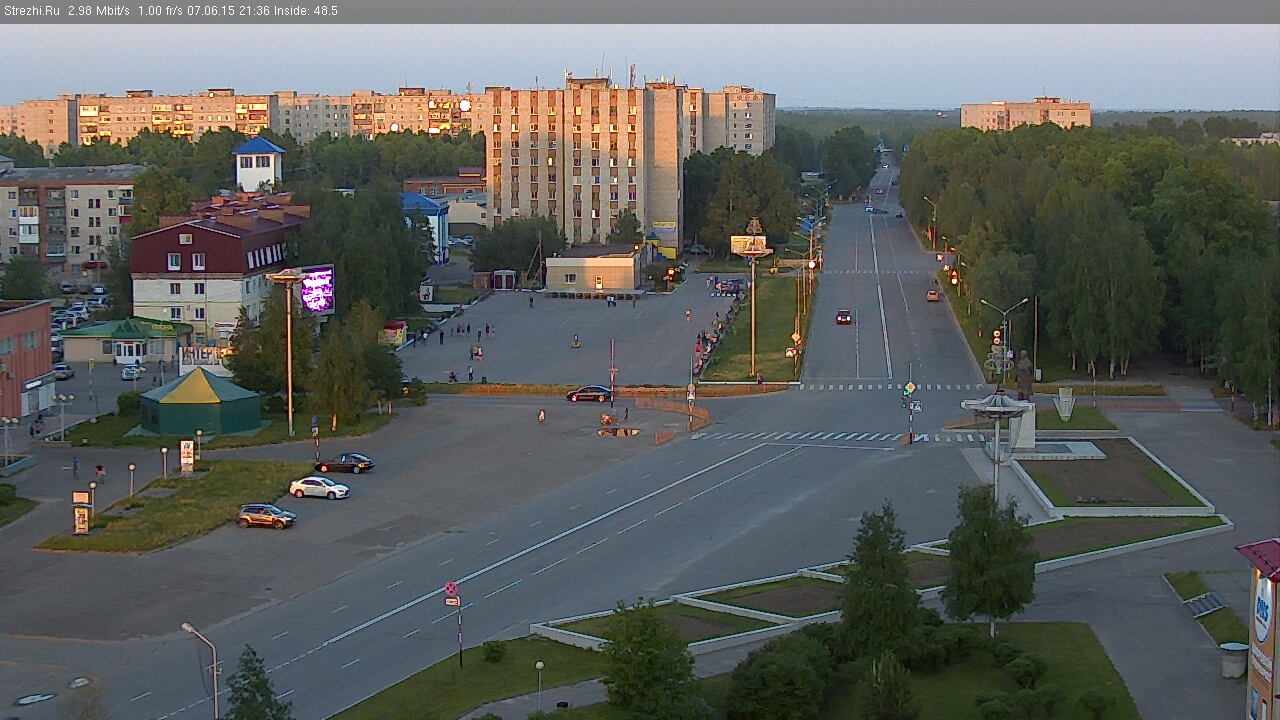Click the "1.00 fr/s" frame rate value
The width and height of the screenshot is (1280, 720).
pyautogui.click(x=160, y=11)
